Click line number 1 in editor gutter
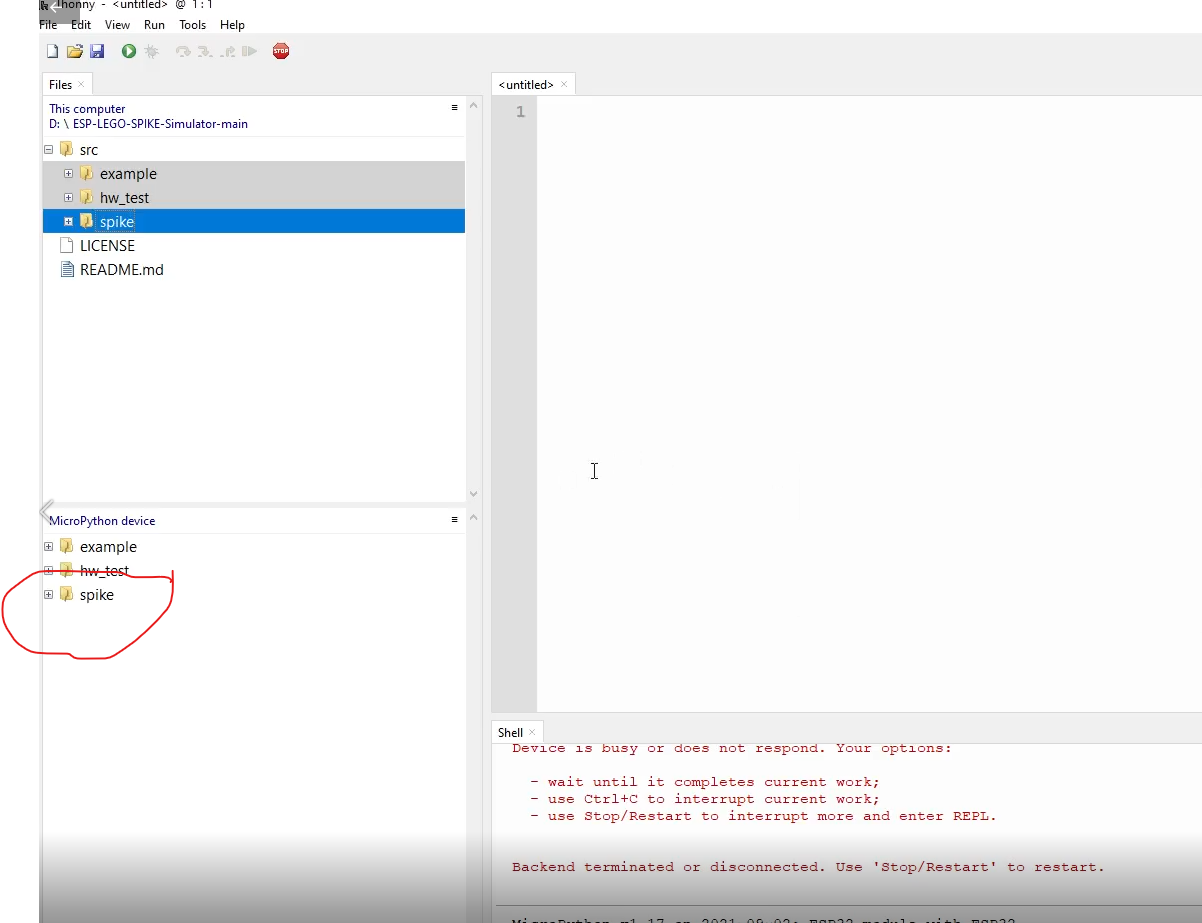Viewport: 1202px width, 923px height. (520, 112)
